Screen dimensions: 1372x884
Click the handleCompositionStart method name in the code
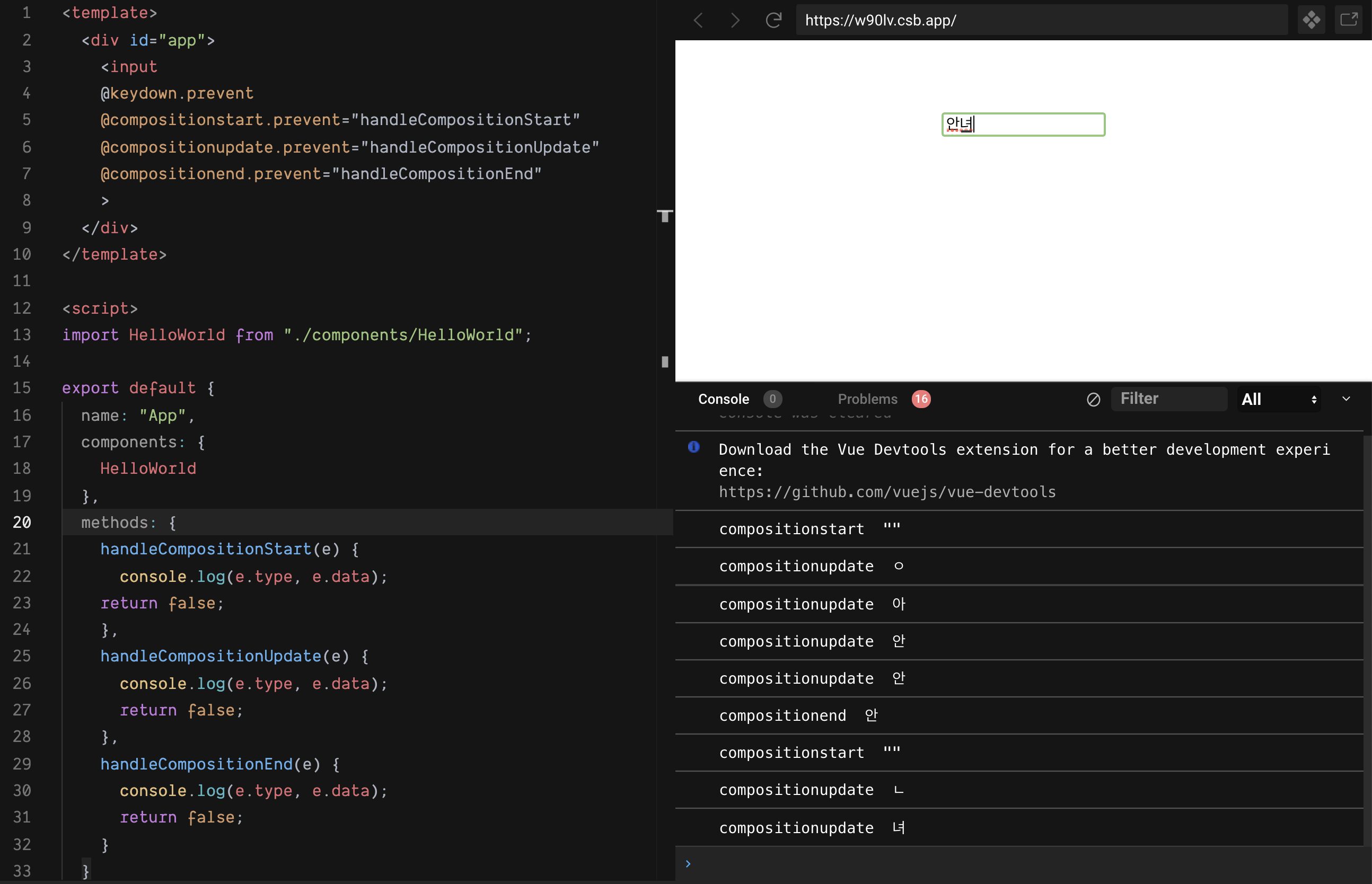coord(206,550)
